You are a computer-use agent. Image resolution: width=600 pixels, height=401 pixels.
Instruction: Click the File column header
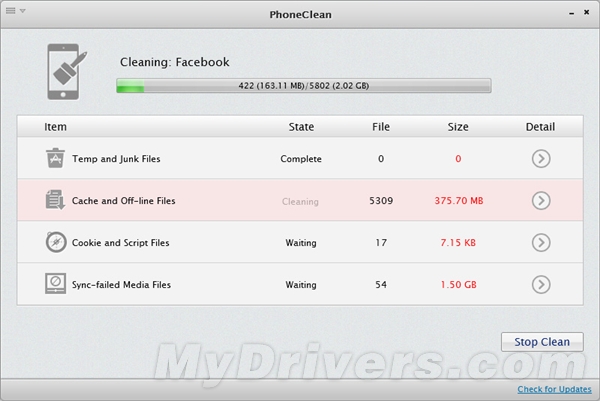381,127
